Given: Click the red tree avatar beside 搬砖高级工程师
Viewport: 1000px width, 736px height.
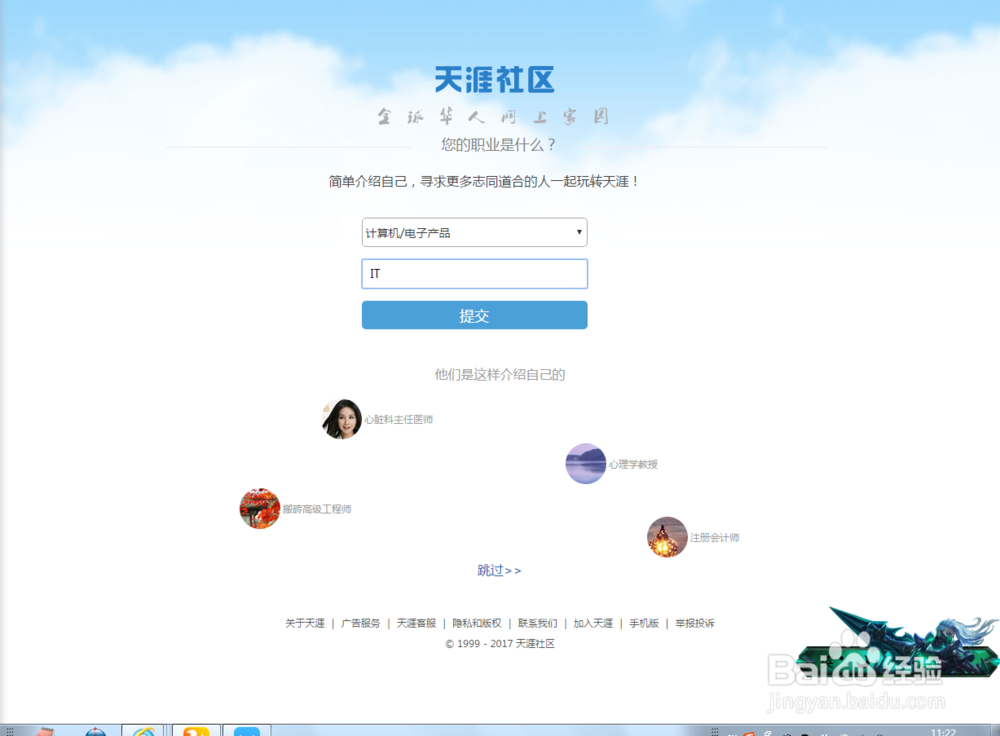Looking at the screenshot, I should click(x=260, y=508).
